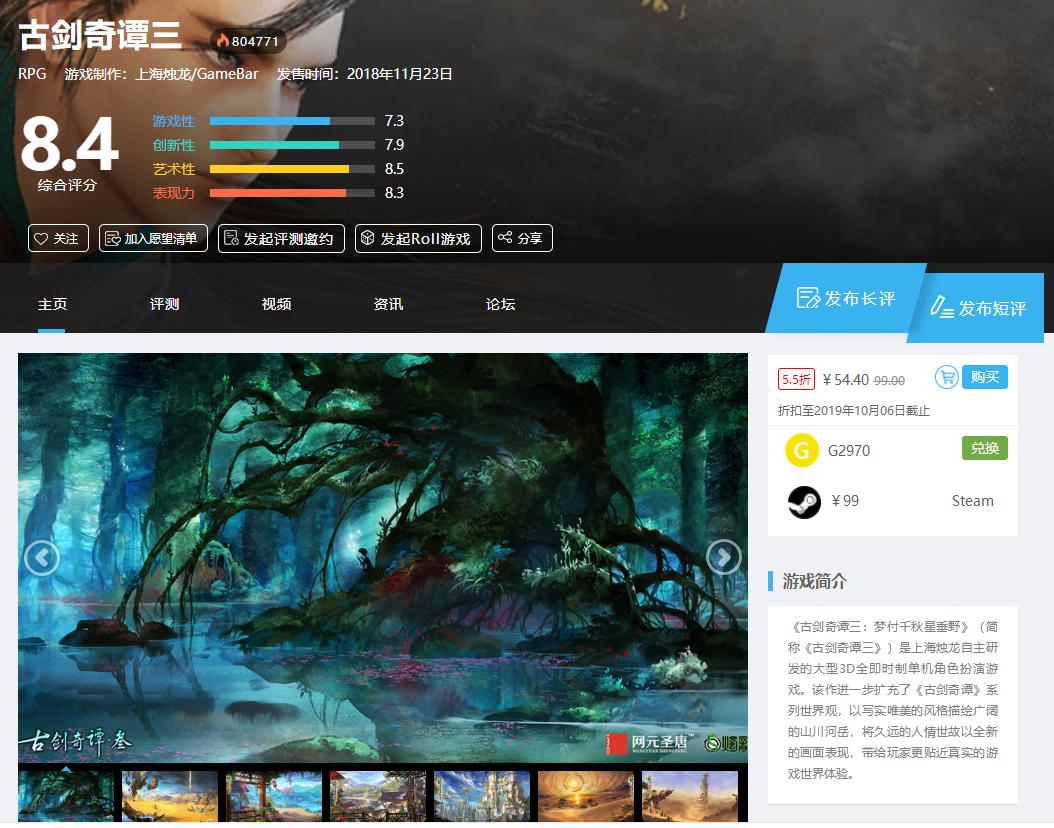Click the wishlist icon on 加入愿望清单
1054x828 pixels.
coord(108,238)
